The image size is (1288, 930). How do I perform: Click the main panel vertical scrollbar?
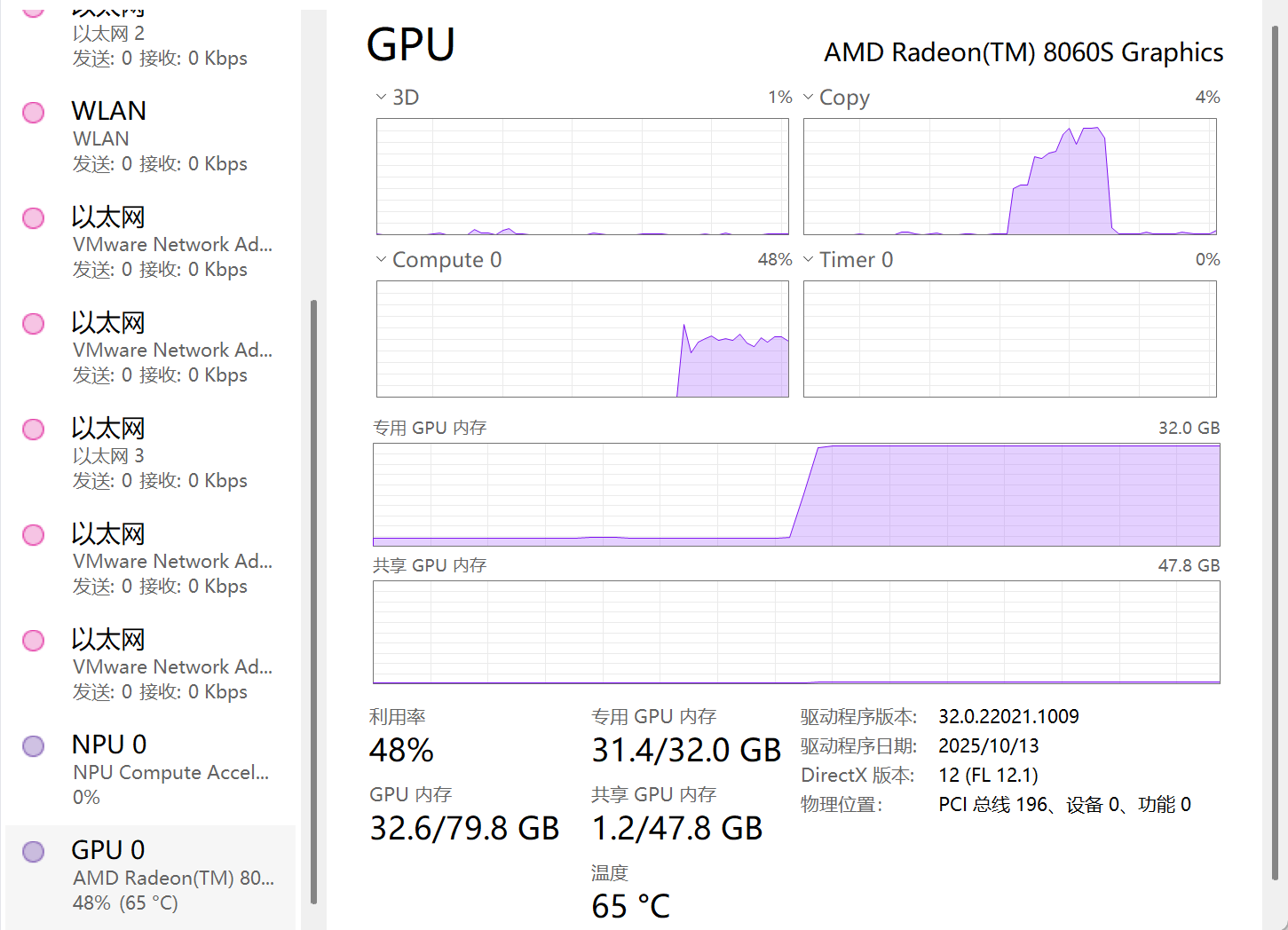1275,453
